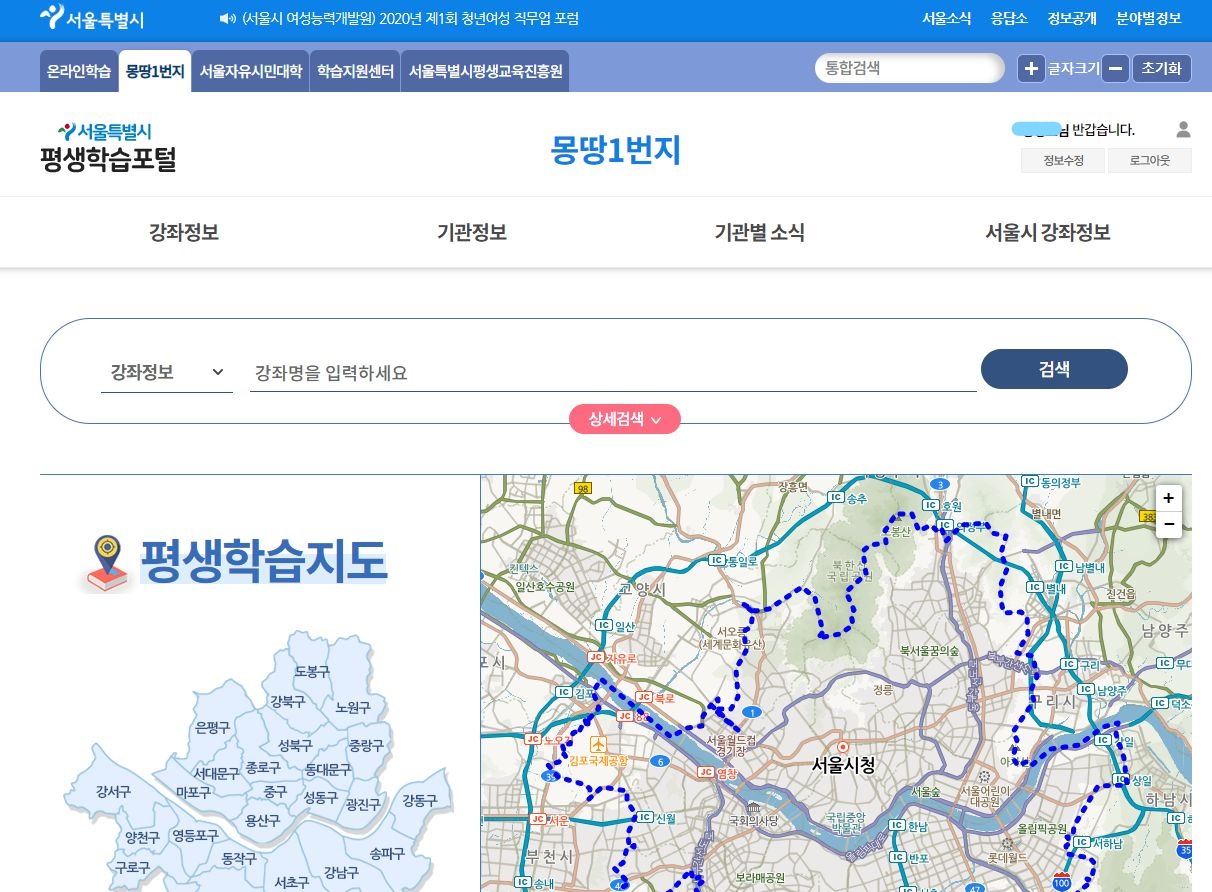Select 도봉구 on the district map
1212x892 pixels.
(x=312, y=671)
